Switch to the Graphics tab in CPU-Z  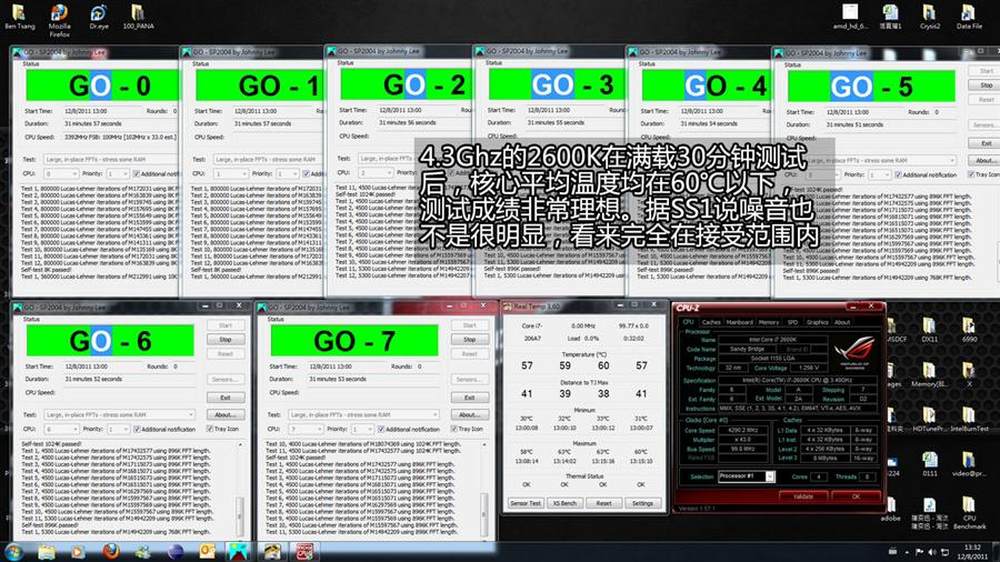[817, 322]
